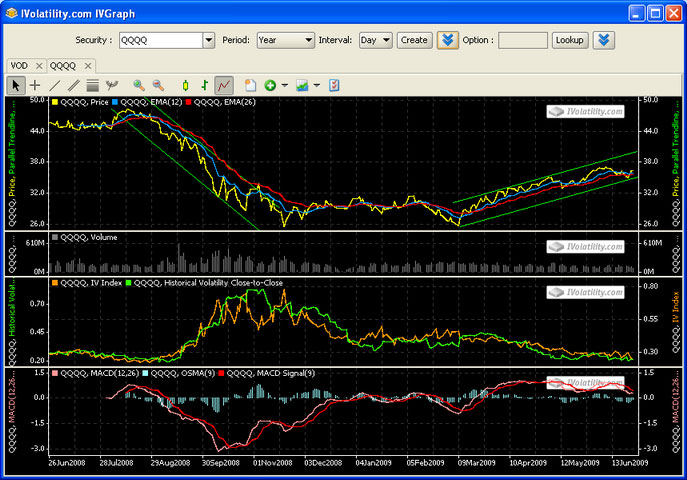The width and height of the screenshot is (687, 480).
Task: Click the 'QQQQ, IV Index' legend label
Action: pyautogui.click(x=91, y=283)
